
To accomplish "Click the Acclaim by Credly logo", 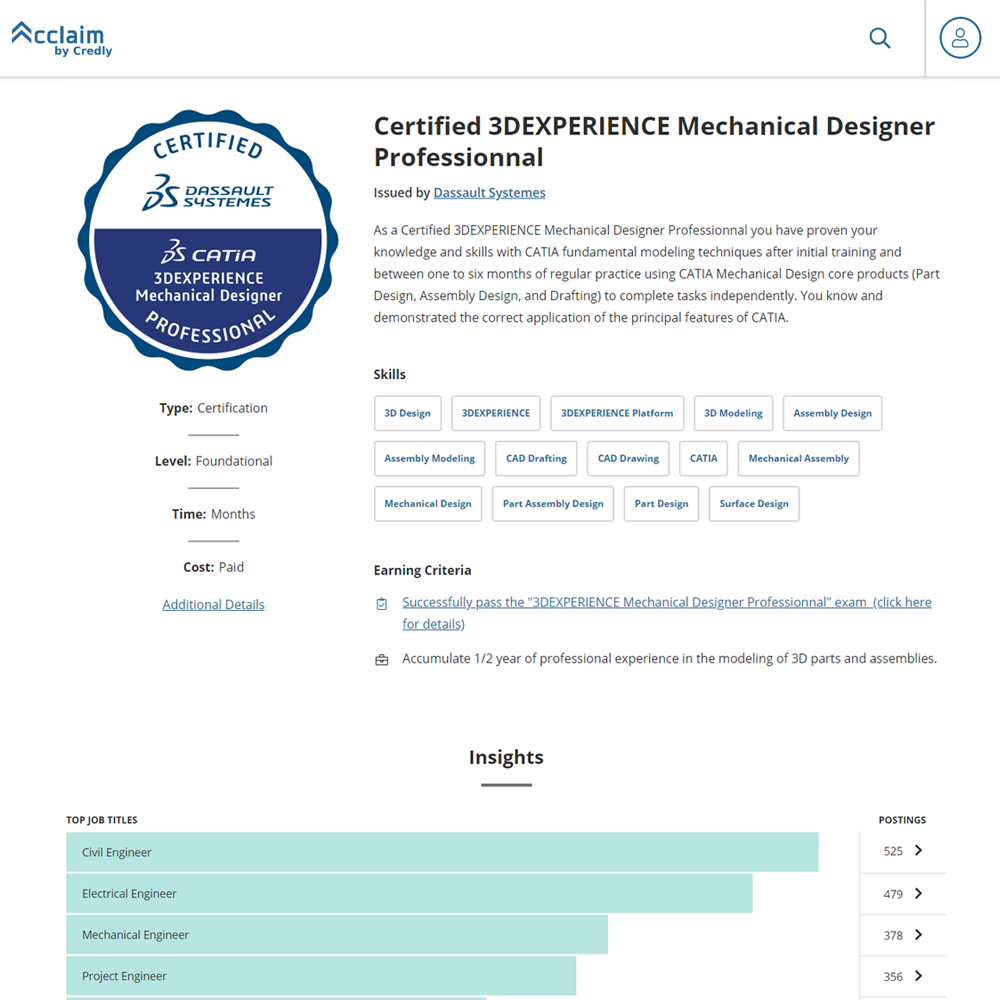I will (x=62, y=39).
